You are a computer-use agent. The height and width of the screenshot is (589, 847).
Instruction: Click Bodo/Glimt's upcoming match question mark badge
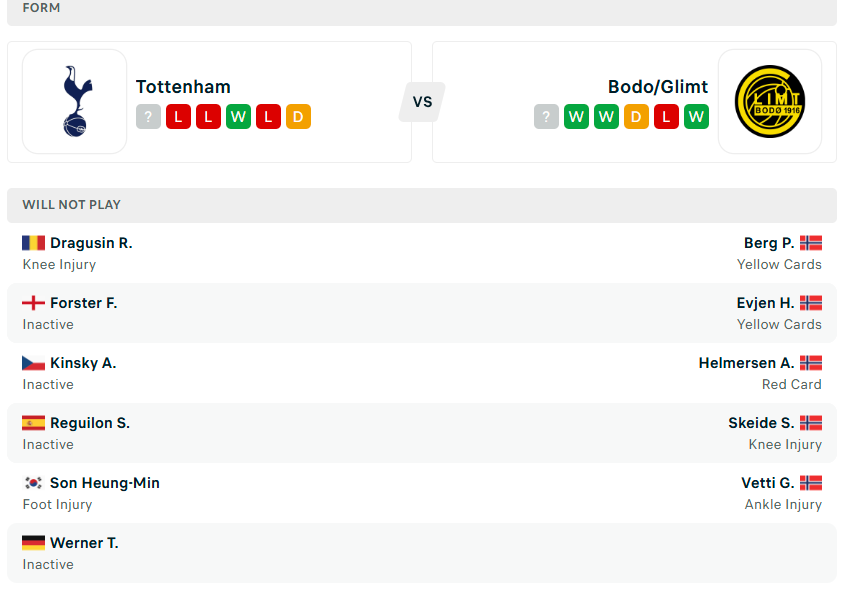(546, 117)
